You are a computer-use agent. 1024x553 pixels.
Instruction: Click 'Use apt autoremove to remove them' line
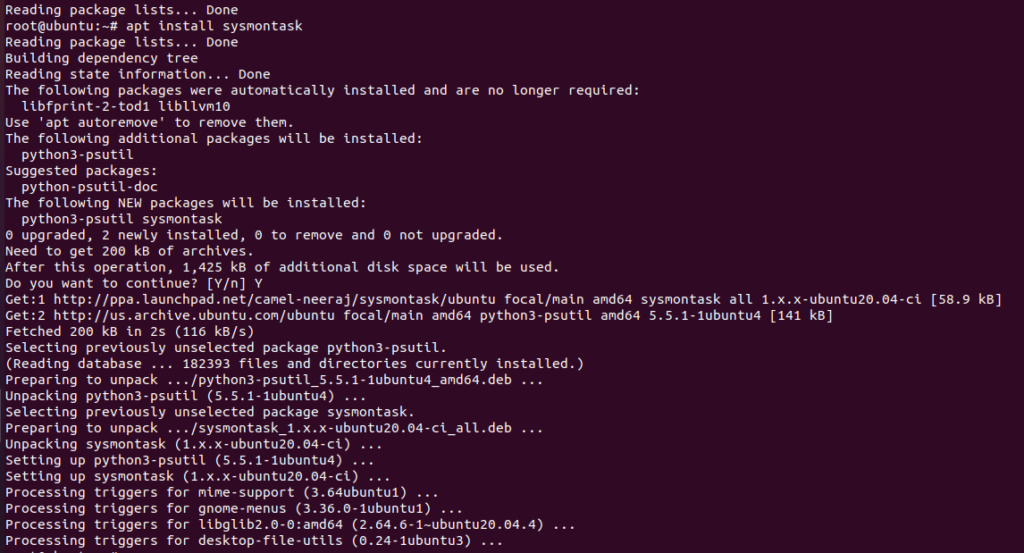150,123
